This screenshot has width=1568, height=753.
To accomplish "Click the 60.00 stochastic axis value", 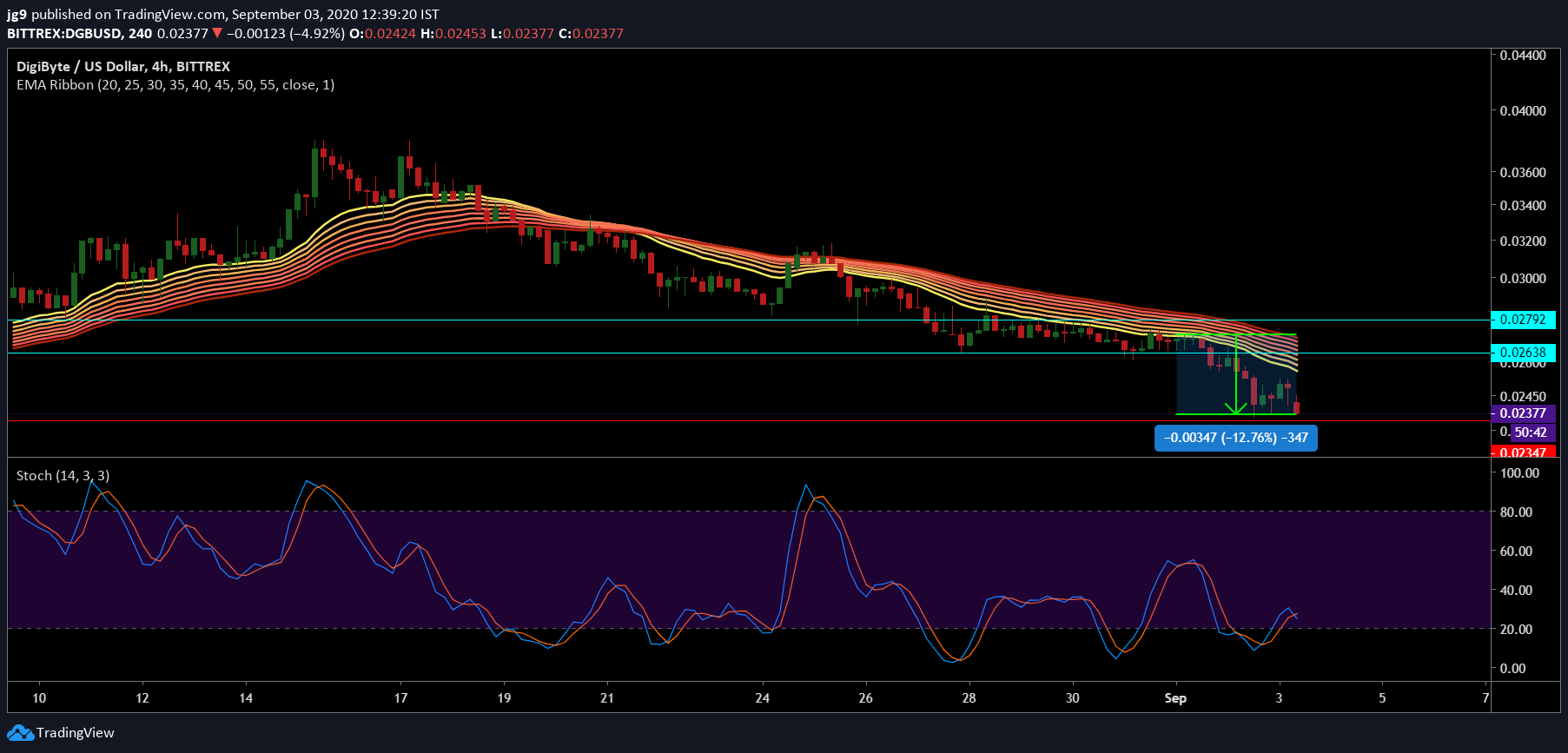I will 1516,552.
